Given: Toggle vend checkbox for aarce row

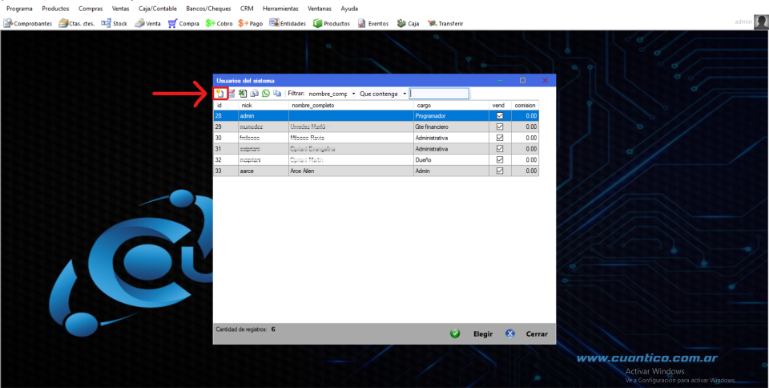Looking at the screenshot, I should pos(500,171).
